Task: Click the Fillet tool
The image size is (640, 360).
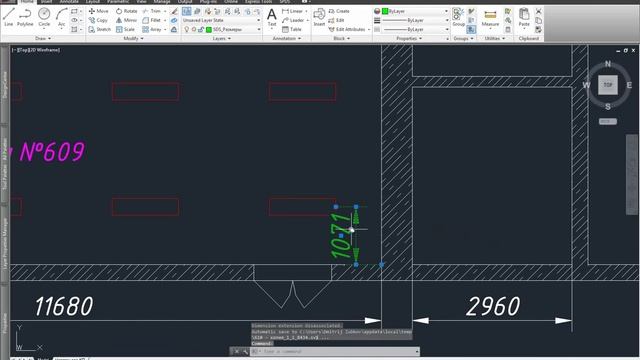Action: tap(152, 20)
